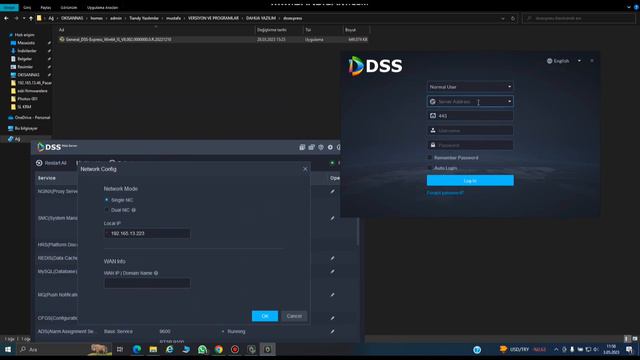Click the Password field in DSS login
The image size is (640, 360).
click(470, 145)
